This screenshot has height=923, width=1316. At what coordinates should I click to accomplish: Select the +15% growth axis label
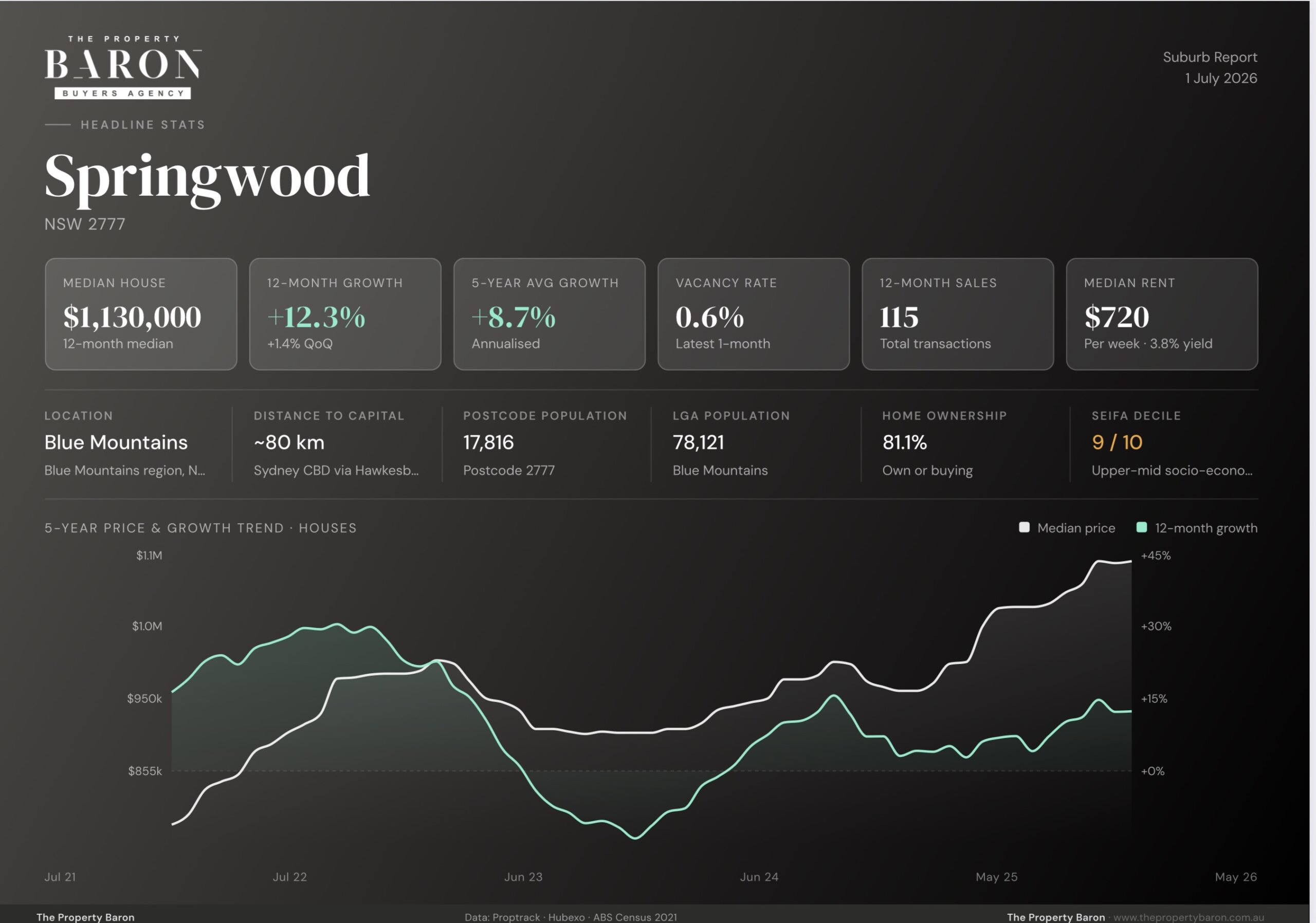[1154, 699]
